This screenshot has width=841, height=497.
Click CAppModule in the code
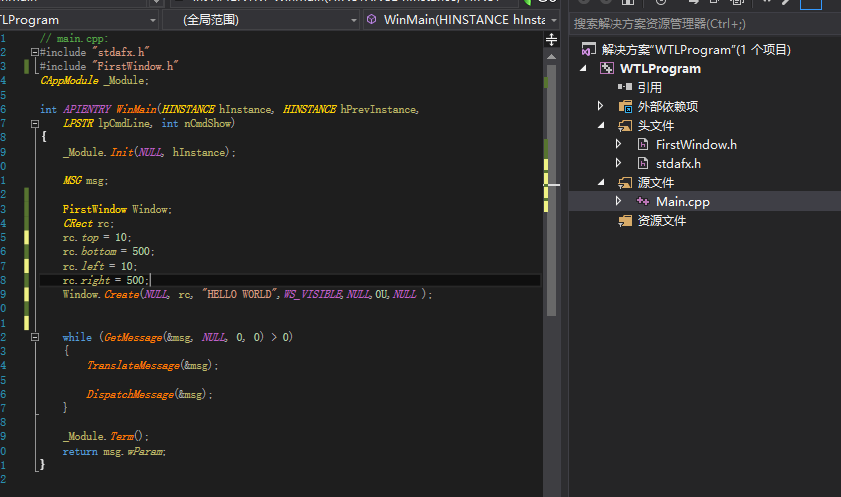click(x=69, y=80)
